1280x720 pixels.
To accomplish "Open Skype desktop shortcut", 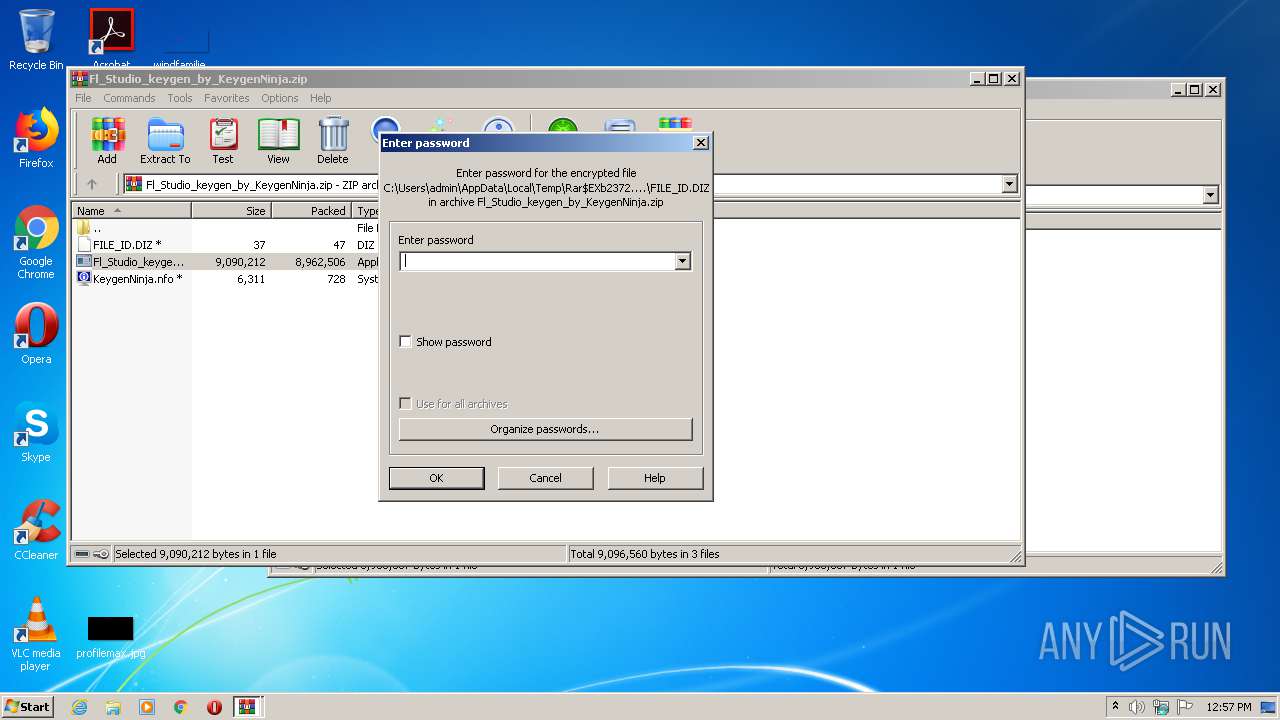I will [x=36, y=432].
